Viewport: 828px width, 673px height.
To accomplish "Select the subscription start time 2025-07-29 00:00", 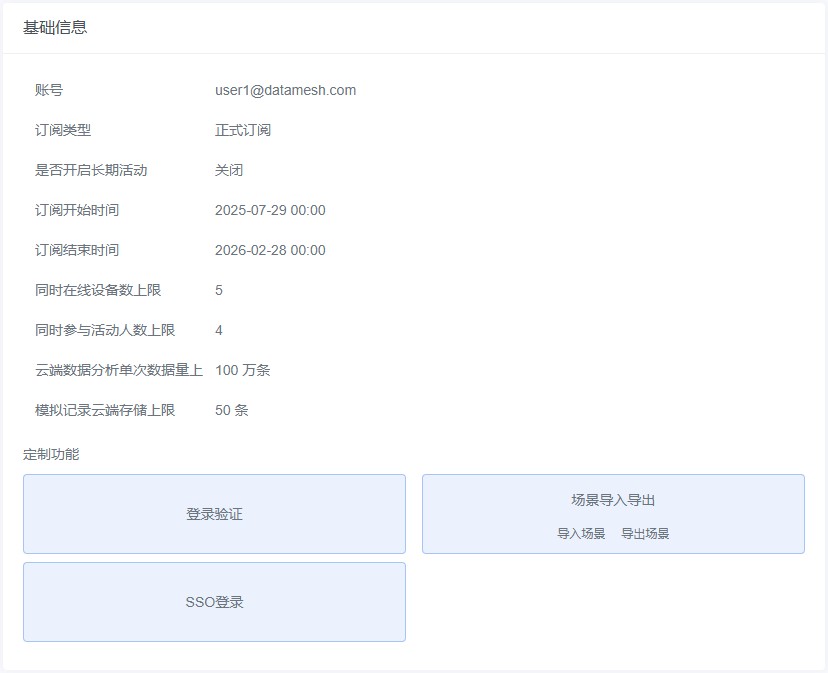I will 270,210.
